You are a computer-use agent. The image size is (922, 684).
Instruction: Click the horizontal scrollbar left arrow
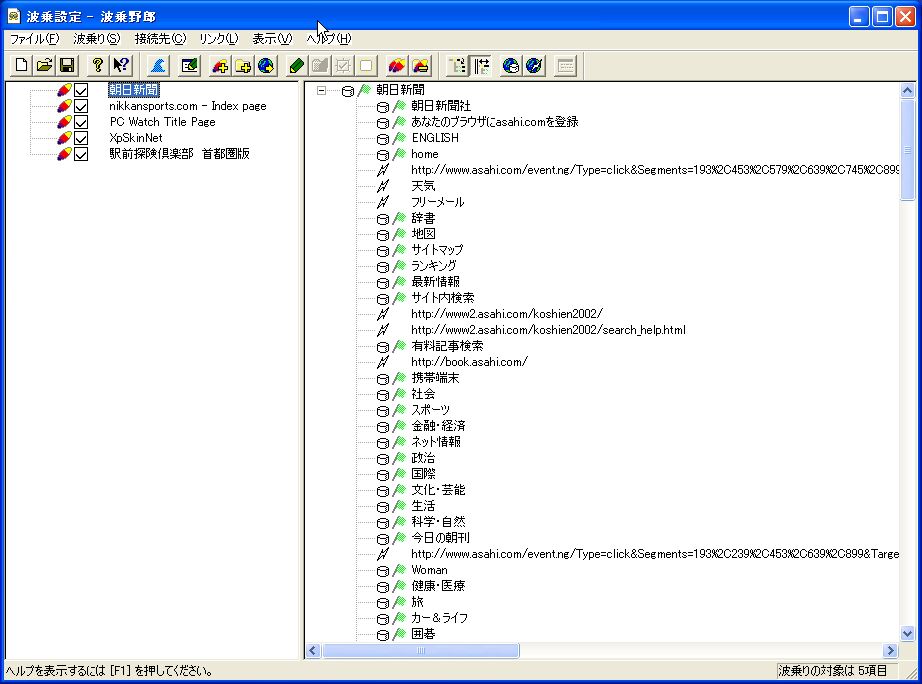coord(313,650)
